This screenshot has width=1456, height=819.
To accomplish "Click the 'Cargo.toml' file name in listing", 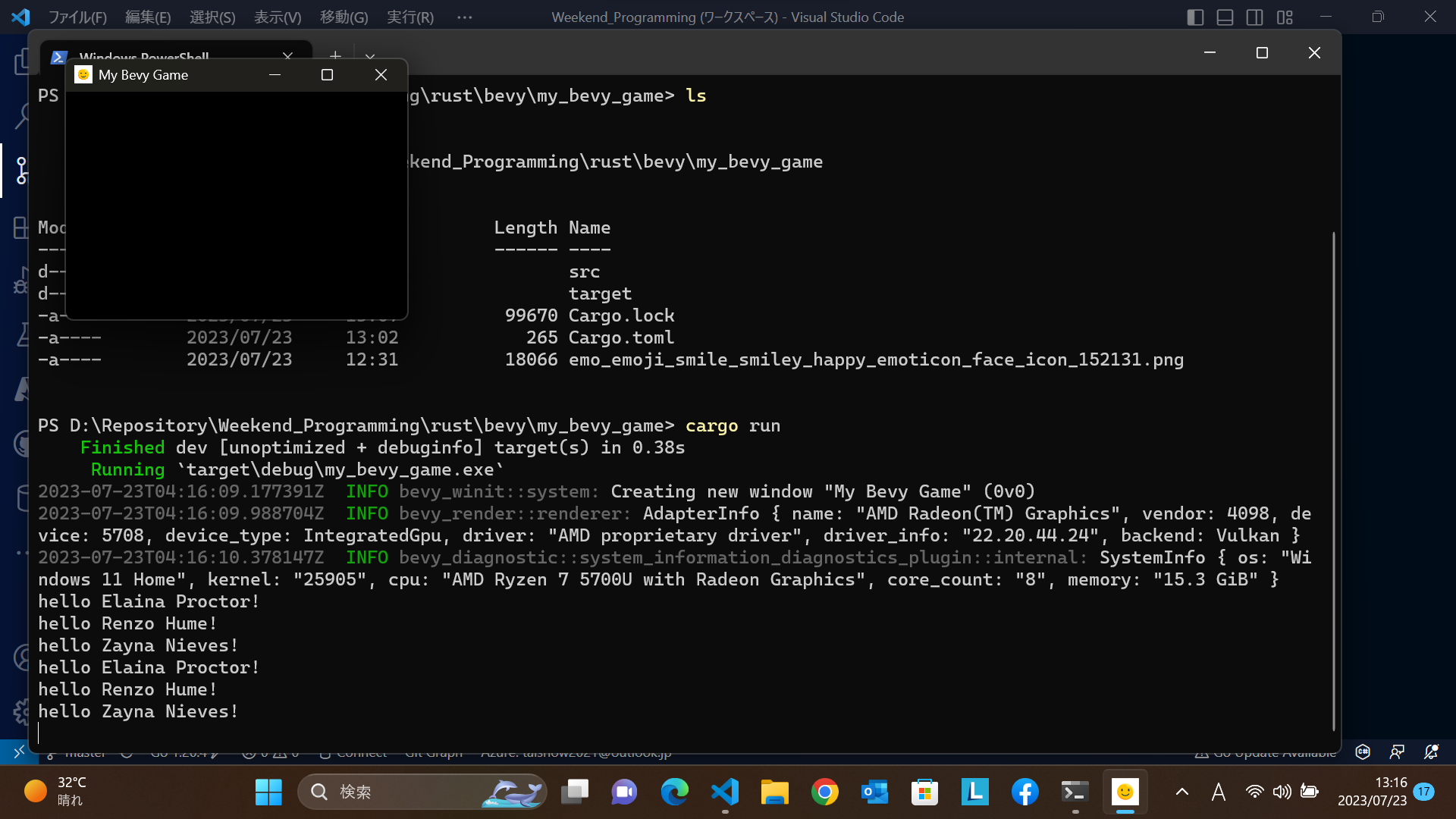I will (x=621, y=337).
